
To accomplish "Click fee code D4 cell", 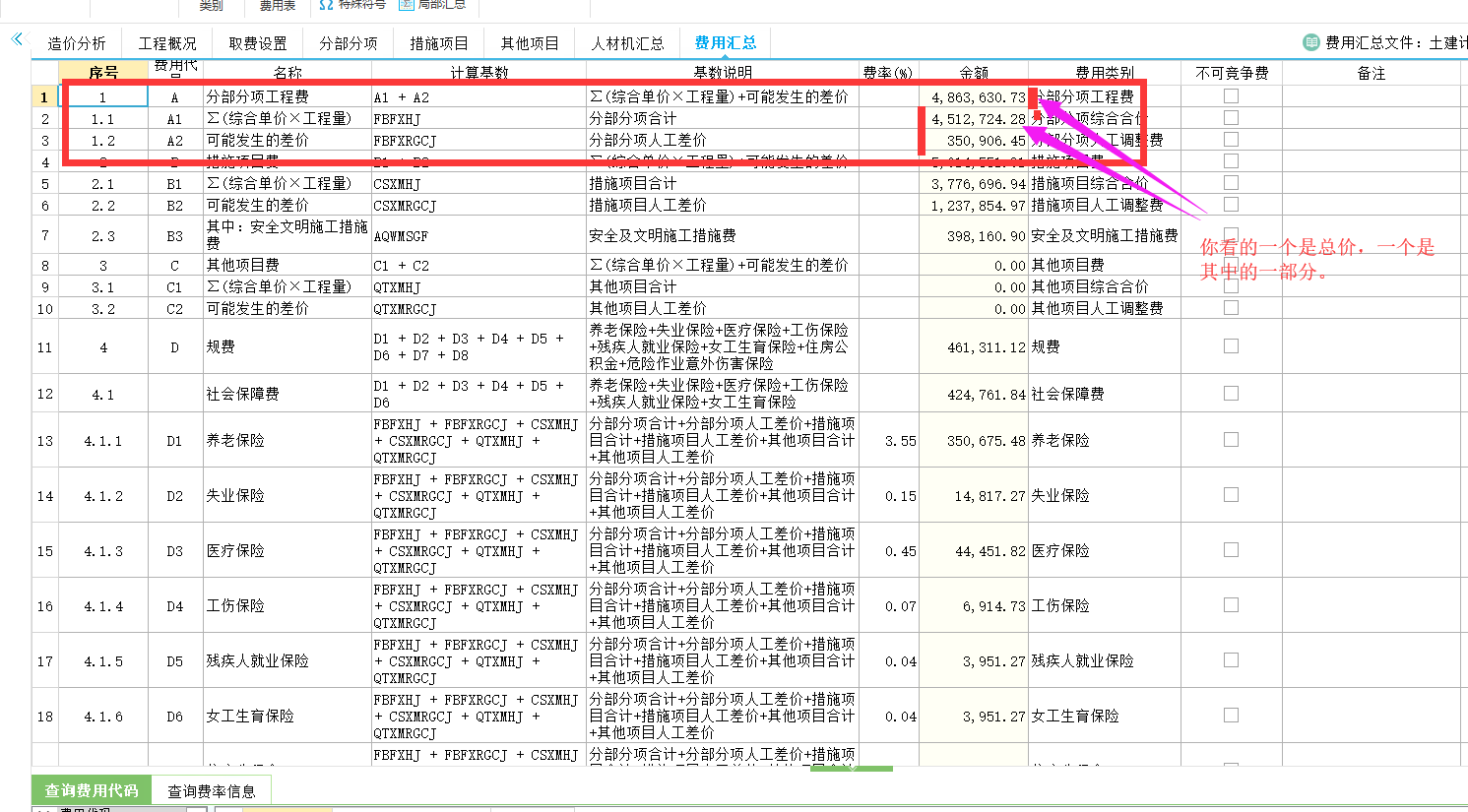I will coord(175,606).
